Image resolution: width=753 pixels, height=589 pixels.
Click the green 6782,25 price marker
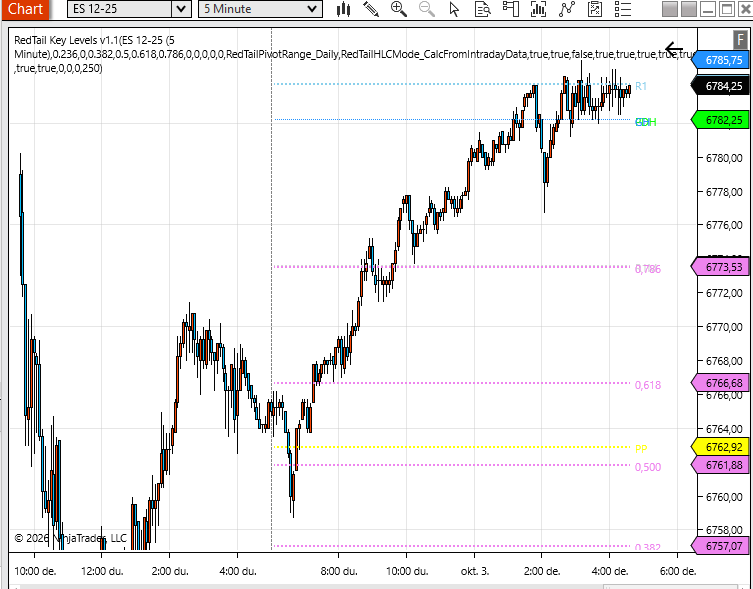[x=721, y=120]
